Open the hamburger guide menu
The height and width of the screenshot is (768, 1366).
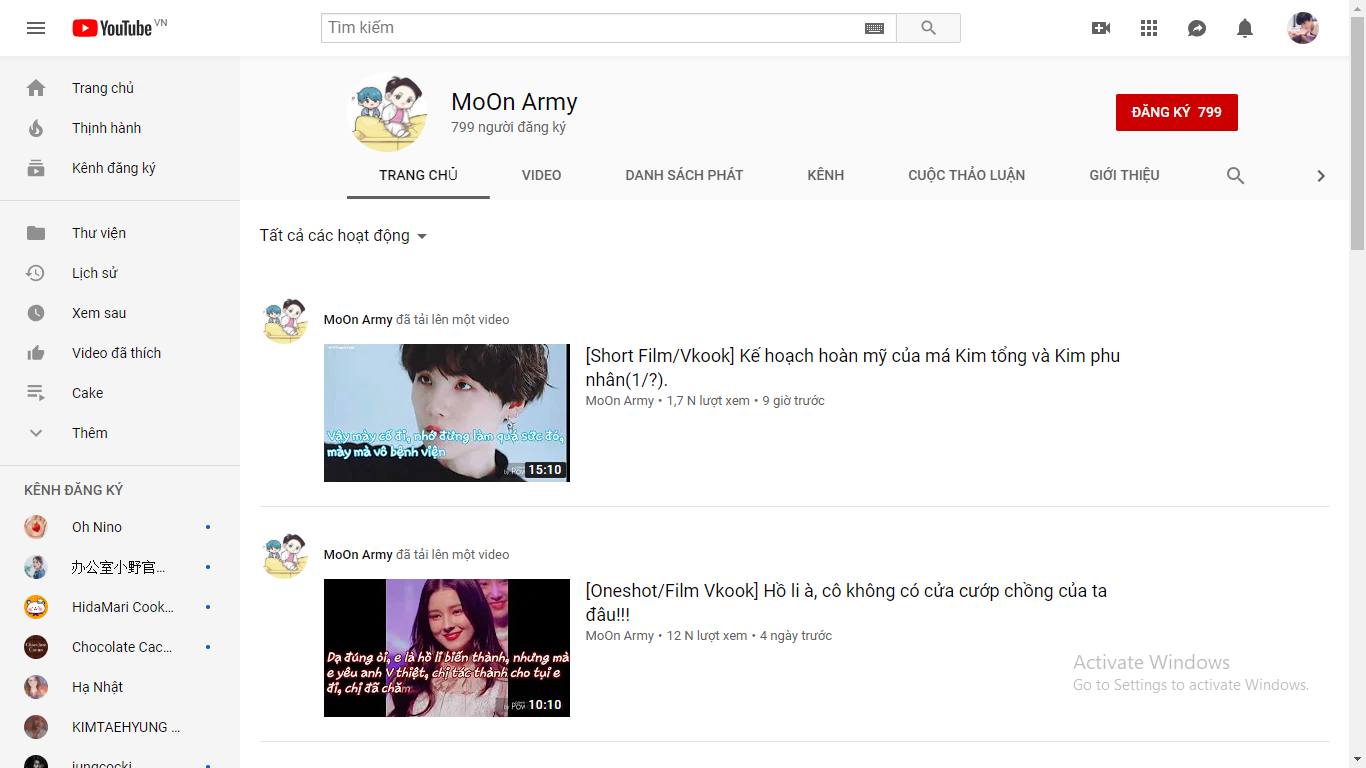tap(36, 28)
